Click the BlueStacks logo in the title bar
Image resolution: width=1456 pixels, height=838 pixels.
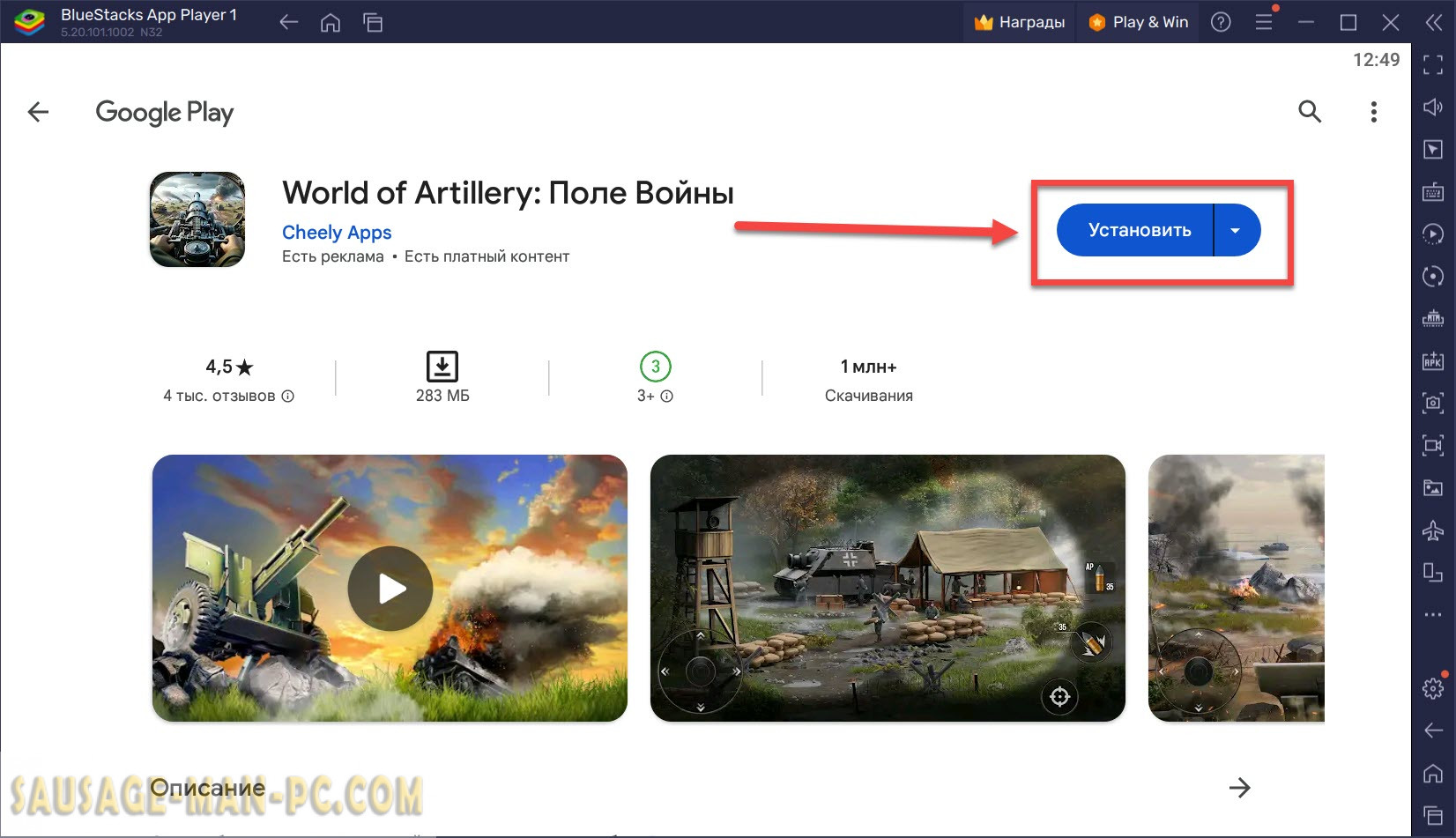(x=30, y=22)
